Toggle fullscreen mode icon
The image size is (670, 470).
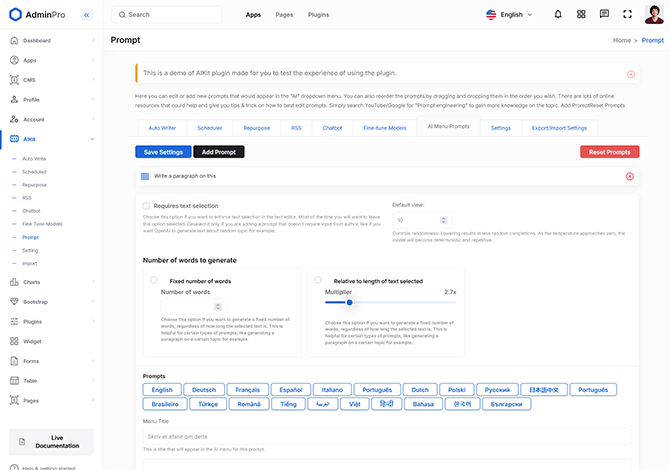coord(627,15)
